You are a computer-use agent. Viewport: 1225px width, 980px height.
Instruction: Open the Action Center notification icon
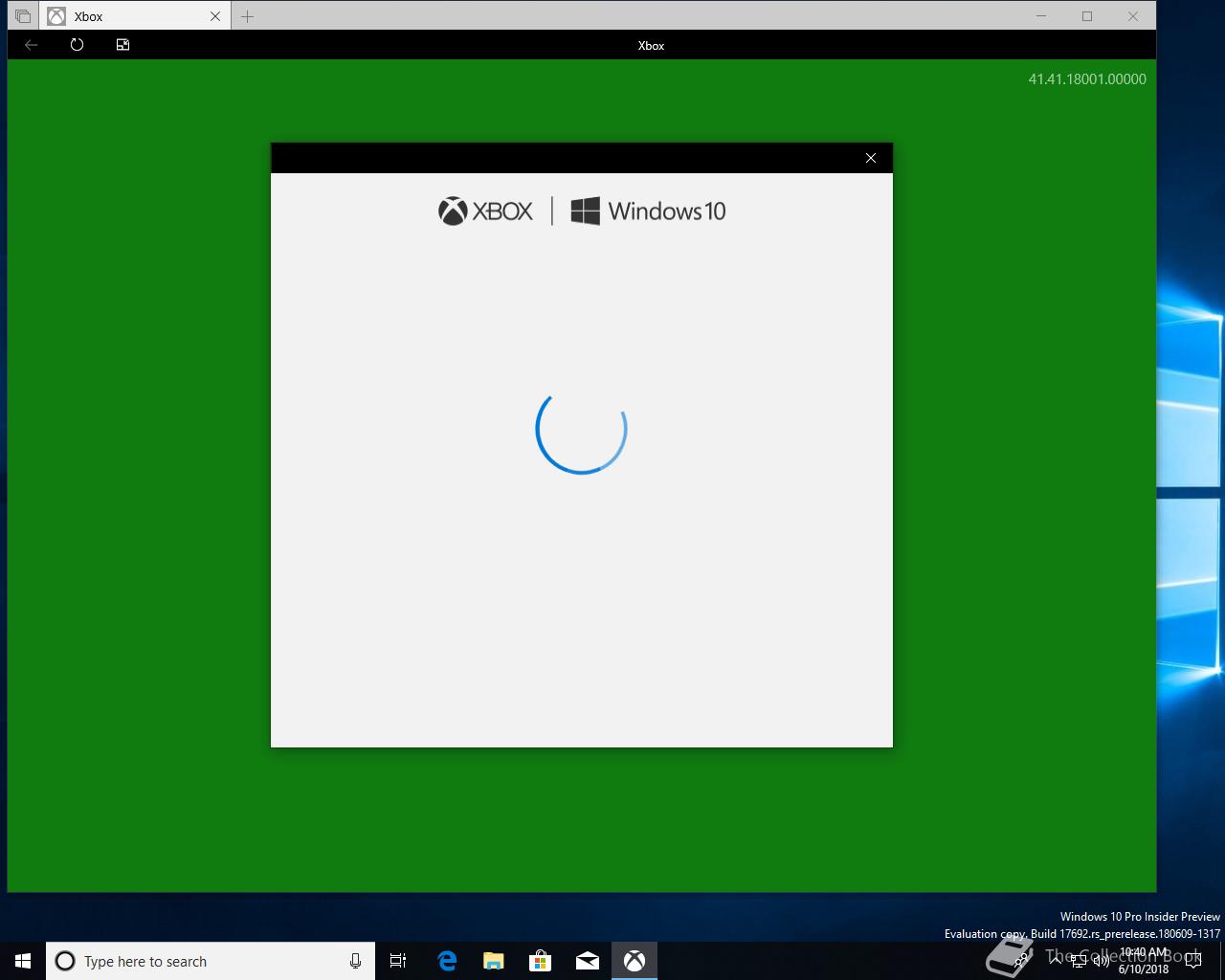point(1192,961)
